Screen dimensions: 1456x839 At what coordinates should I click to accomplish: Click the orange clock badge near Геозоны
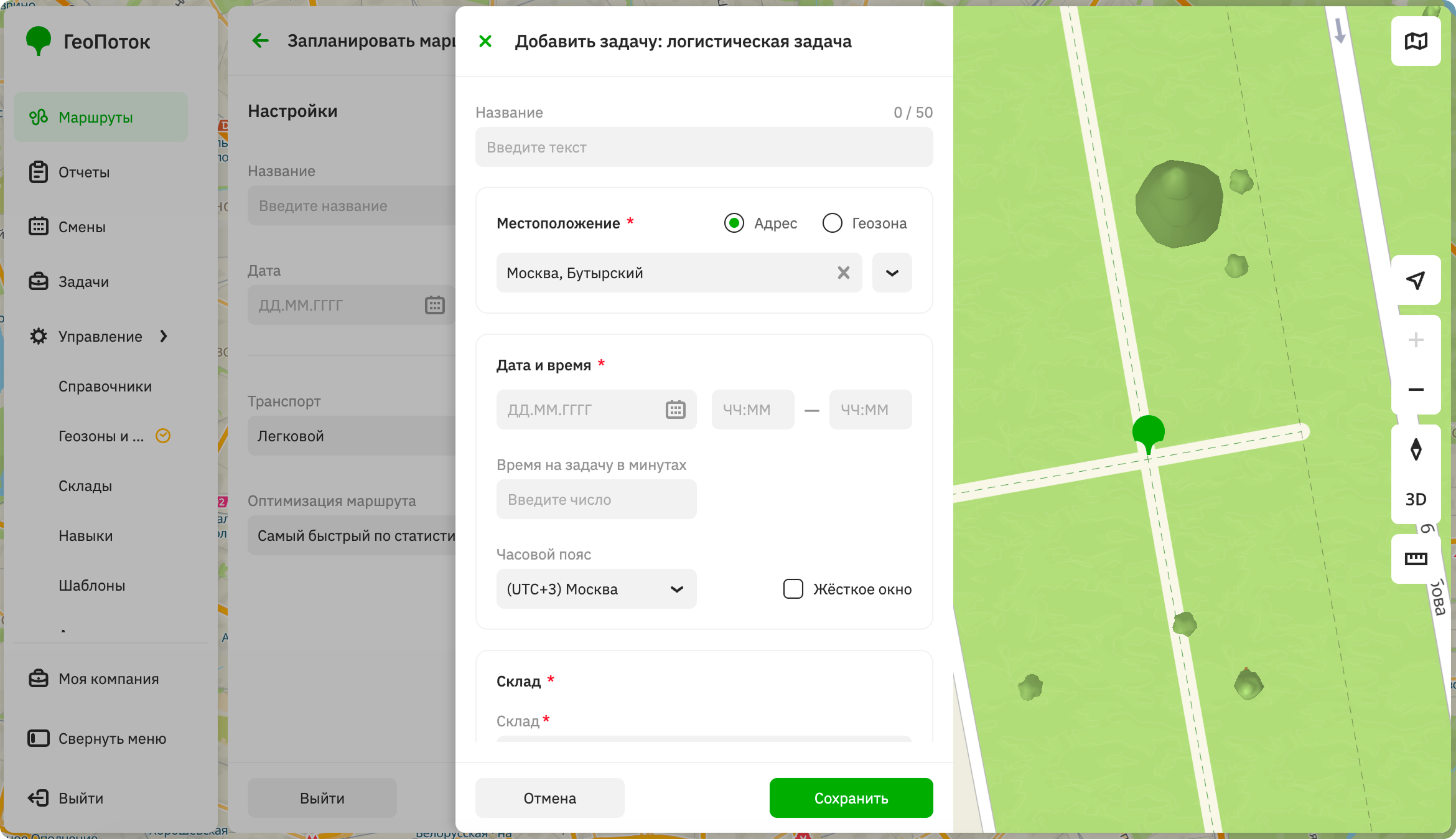[163, 436]
